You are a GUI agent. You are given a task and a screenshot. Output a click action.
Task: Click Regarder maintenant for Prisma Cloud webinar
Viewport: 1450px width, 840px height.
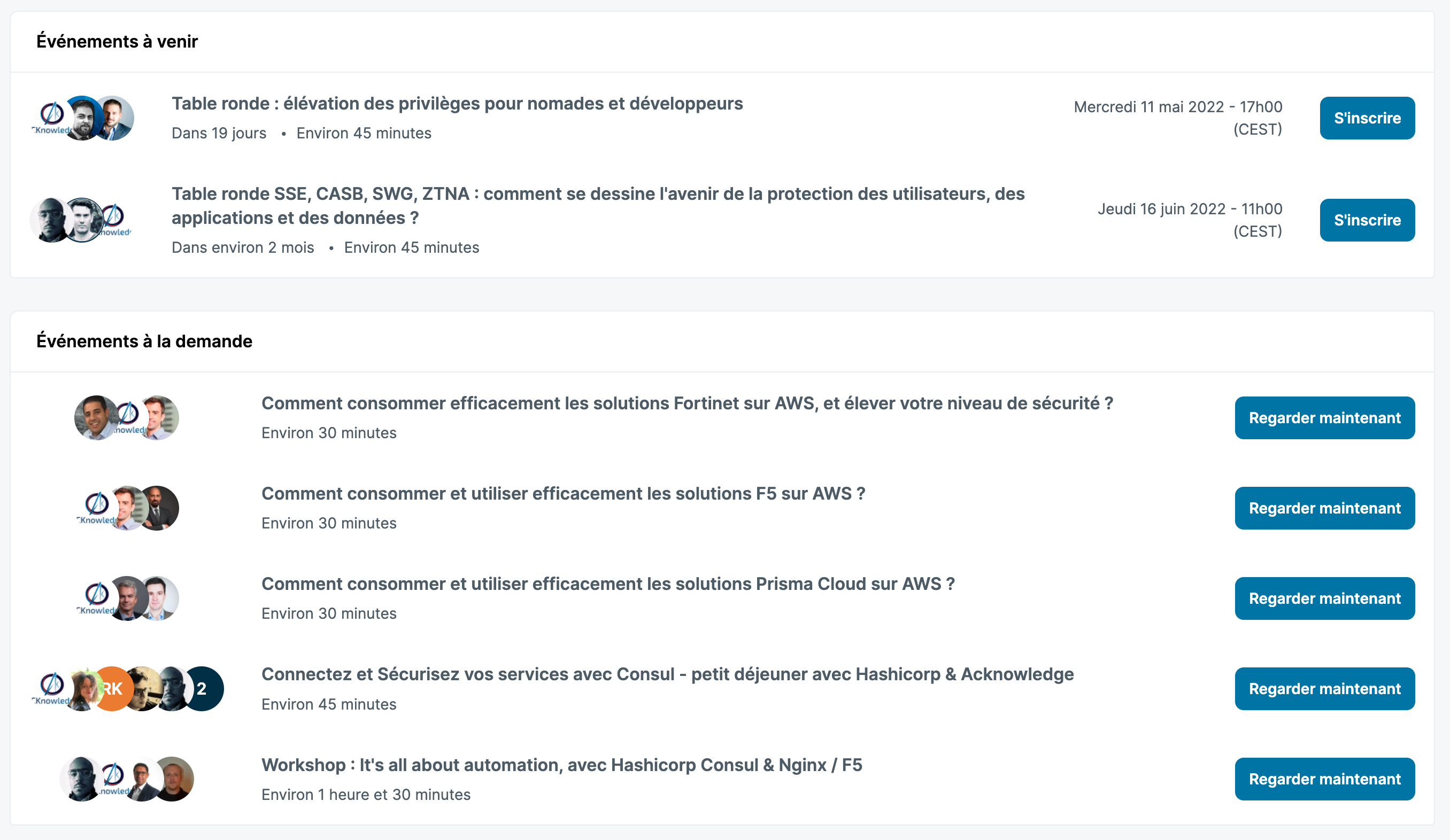tap(1324, 598)
